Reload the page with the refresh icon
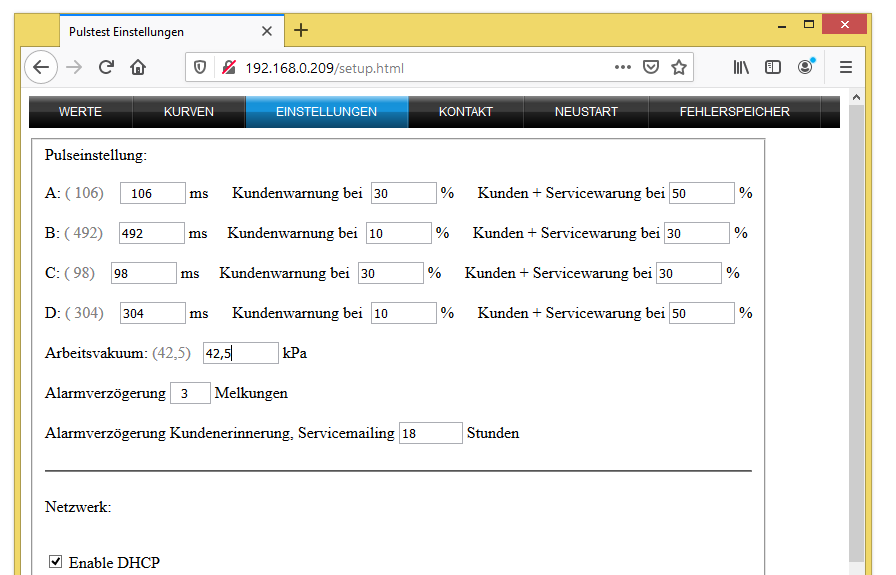 (x=106, y=67)
